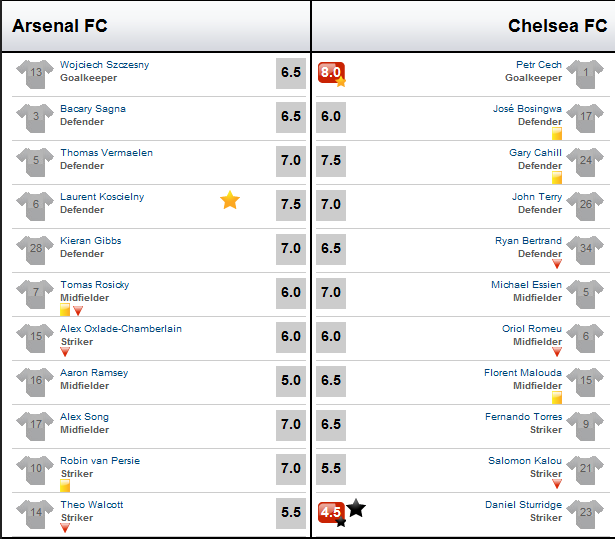Screen dimensions: 615x539
Task: Click Wojciech Szczesny's number 13 shirt icon
Action: point(35,73)
